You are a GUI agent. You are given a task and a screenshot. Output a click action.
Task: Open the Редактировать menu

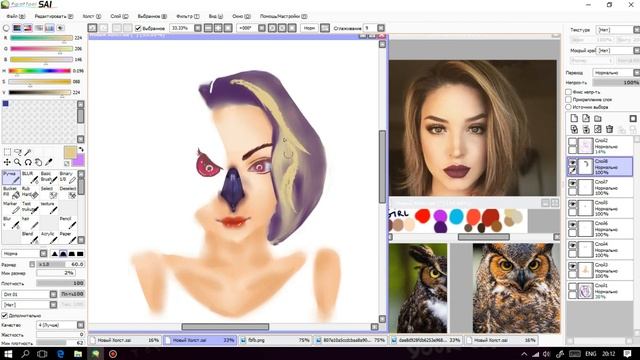[53, 16]
